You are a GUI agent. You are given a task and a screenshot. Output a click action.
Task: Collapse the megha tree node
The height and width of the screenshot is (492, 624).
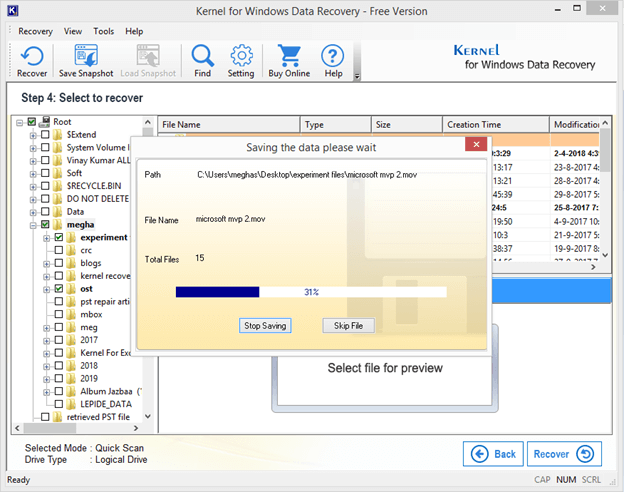(x=33, y=225)
